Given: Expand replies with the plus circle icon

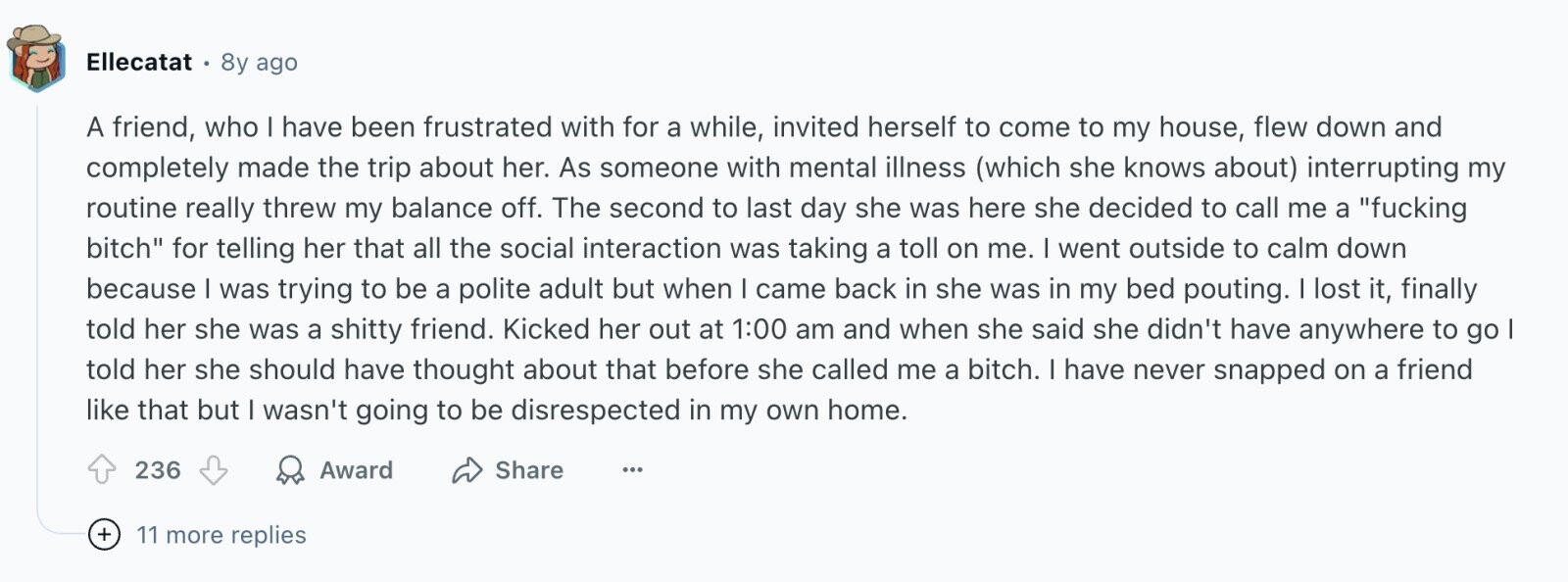Looking at the screenshot, I should tap(104, 535).
